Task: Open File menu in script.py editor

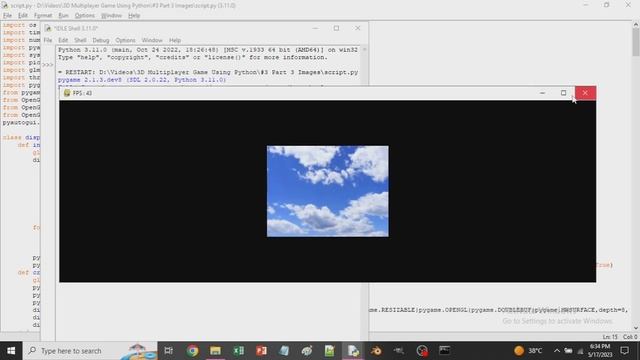Action: (7, 16)
